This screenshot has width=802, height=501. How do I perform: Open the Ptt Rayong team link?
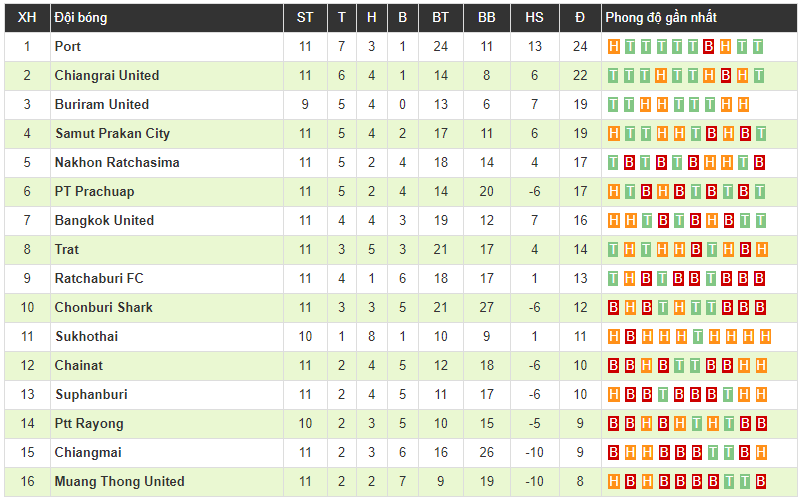click(89, 423)
